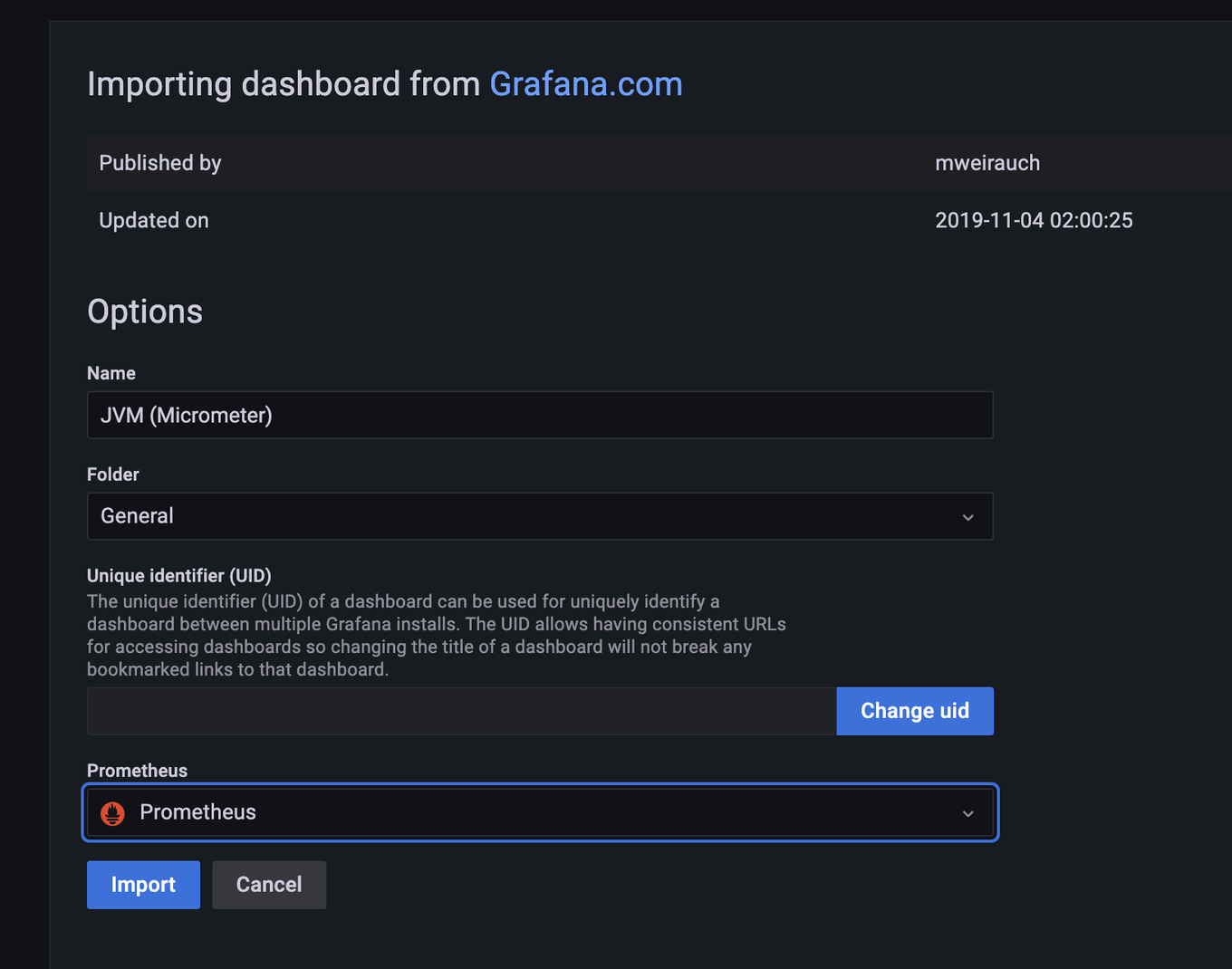Click the Folder field label

(113, 475)
